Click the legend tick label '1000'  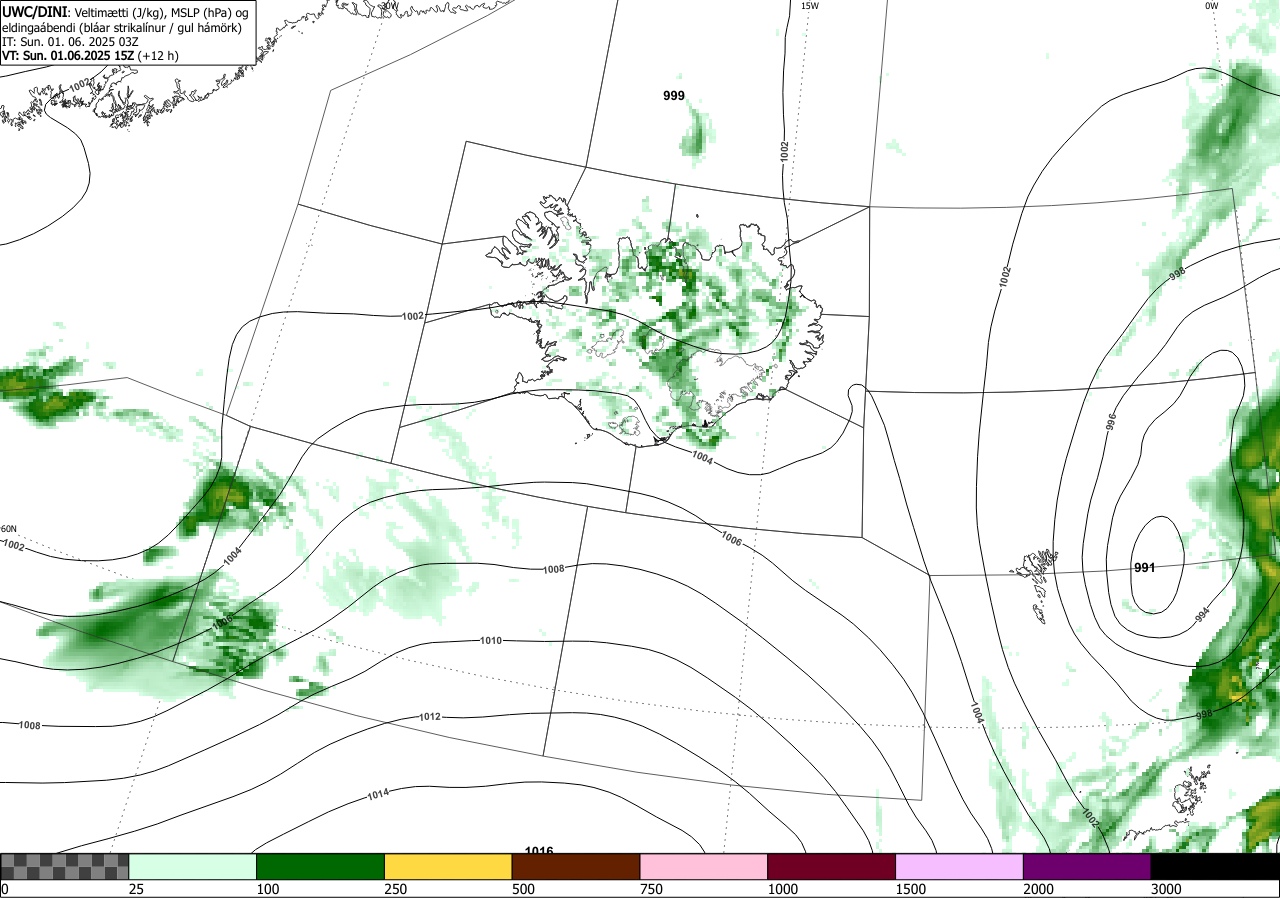783,889
